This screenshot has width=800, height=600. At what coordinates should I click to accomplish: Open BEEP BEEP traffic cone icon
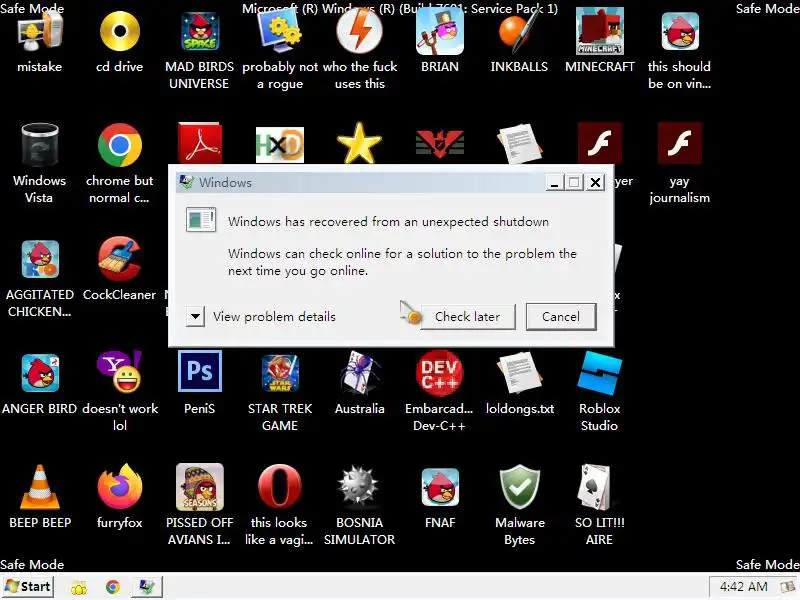click(x=39, y=487)
